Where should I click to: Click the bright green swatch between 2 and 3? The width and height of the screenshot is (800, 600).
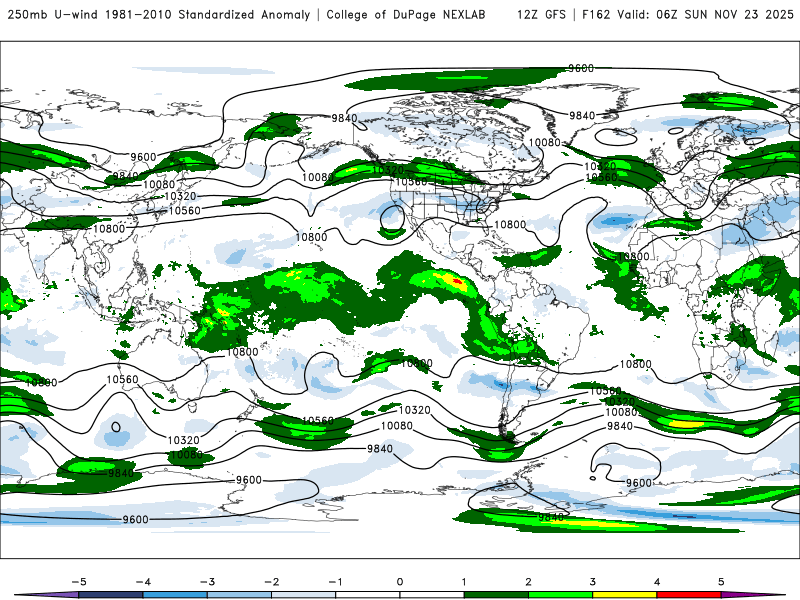click(x=561, y=595)
